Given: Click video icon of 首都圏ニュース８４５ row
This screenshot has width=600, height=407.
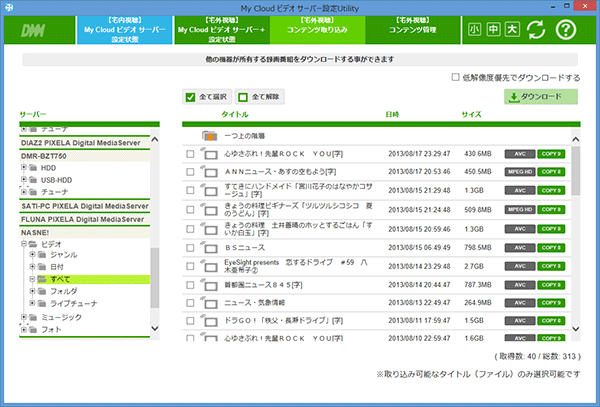Looking at the screenshot, I should click(x=209, y=285).
